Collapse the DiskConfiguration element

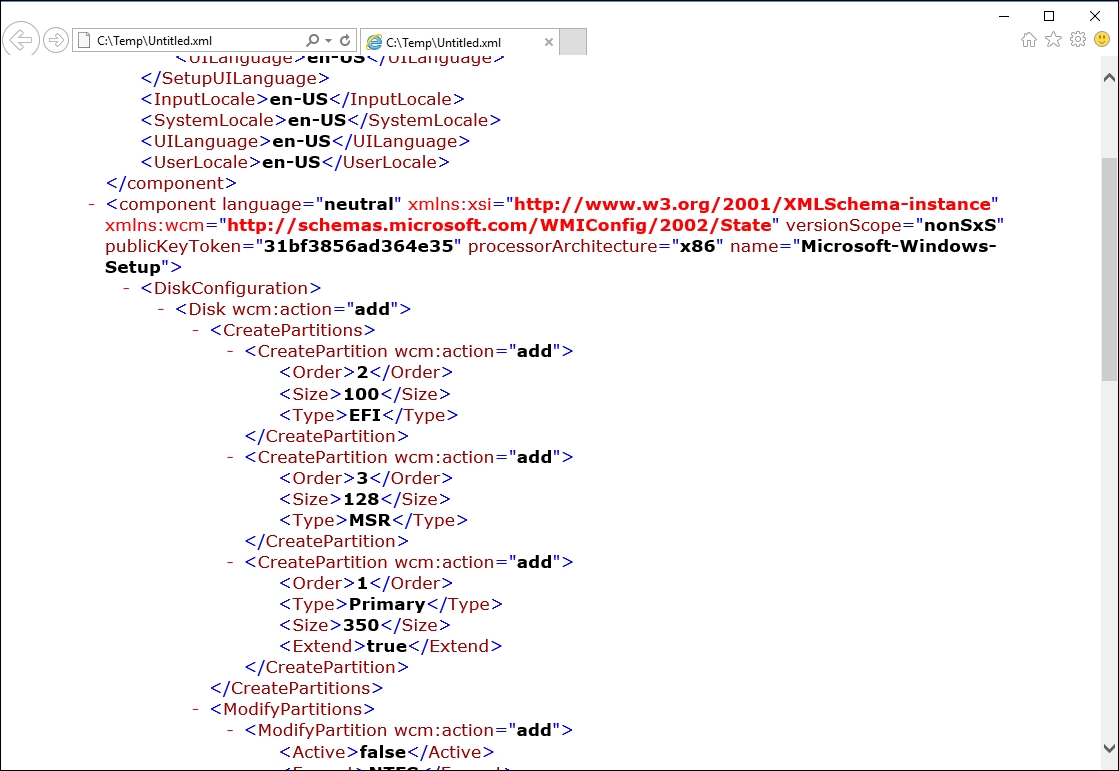127,289
